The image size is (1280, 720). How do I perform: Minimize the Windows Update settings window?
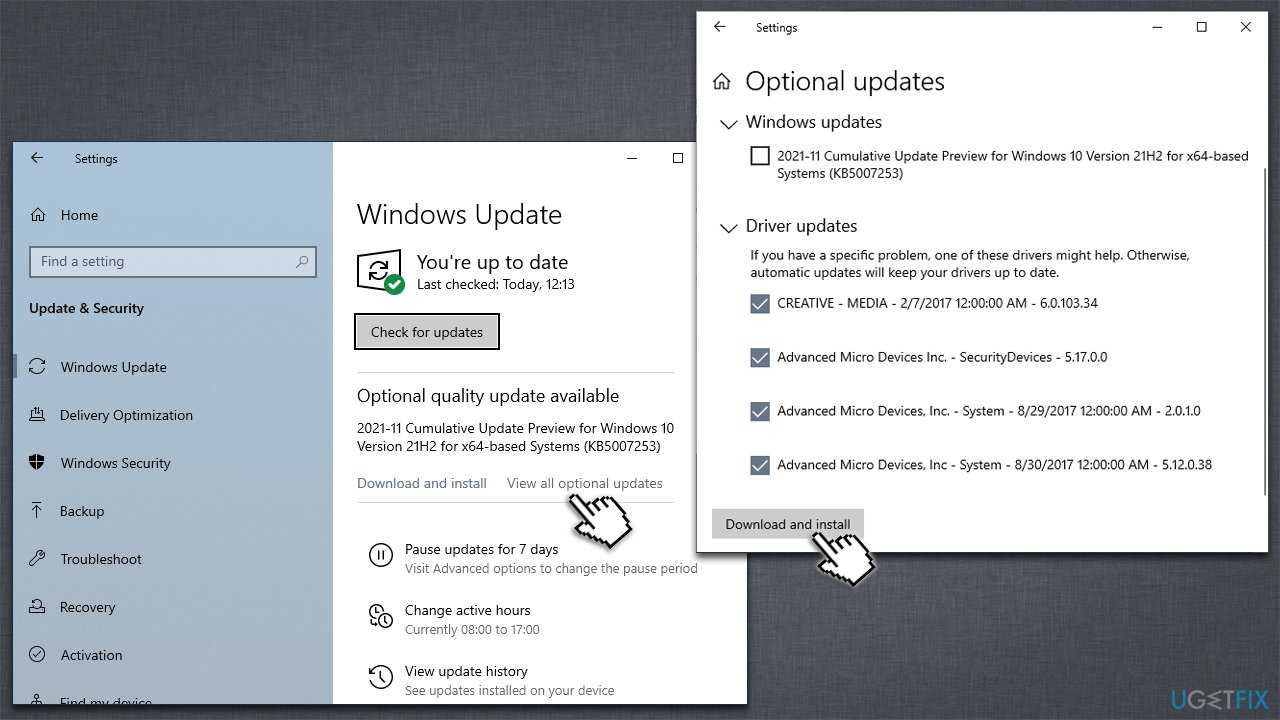[632, 158]
